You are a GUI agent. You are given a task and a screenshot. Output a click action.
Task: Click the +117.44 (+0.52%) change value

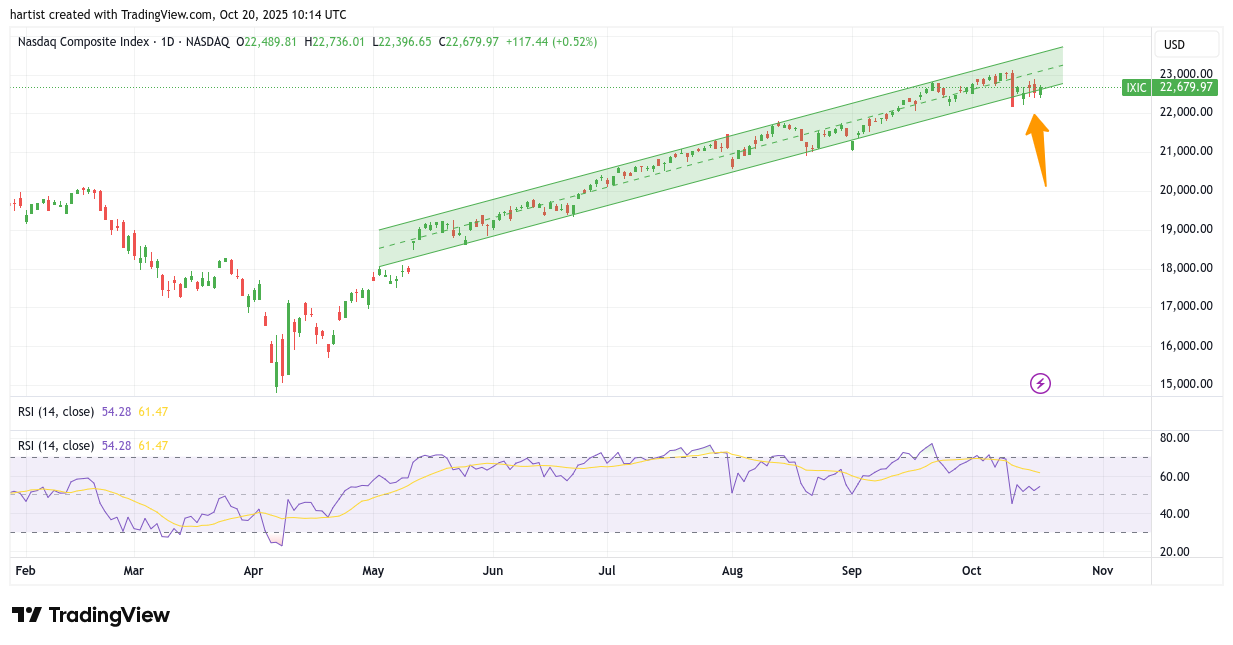[553, 42]
